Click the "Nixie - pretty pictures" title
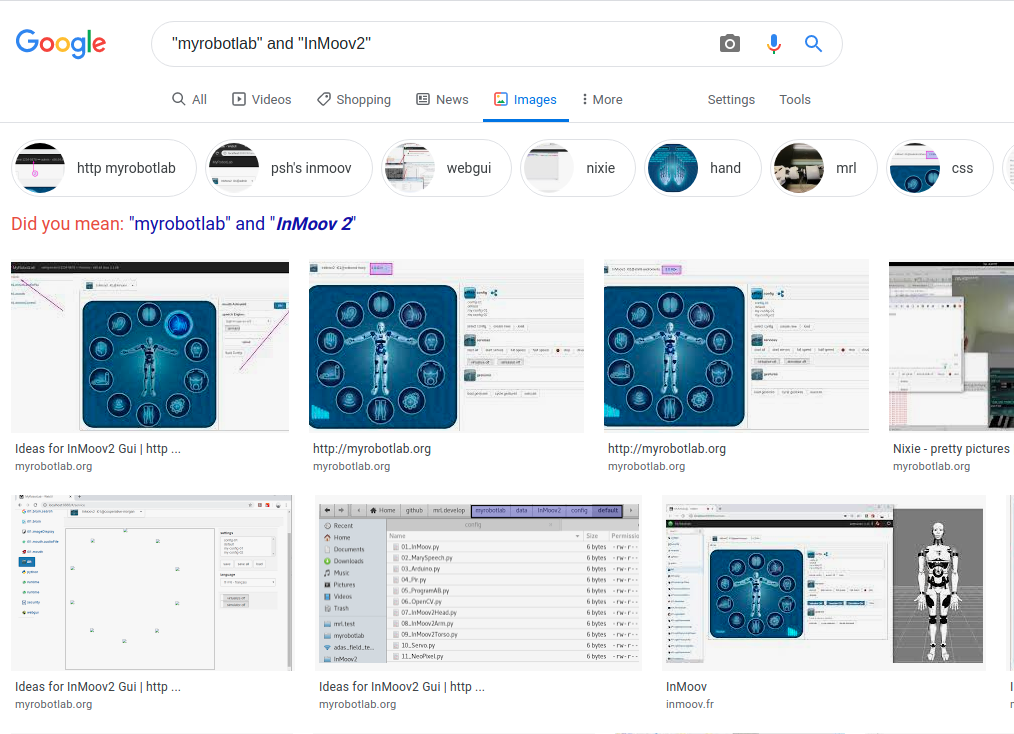Screen dimensions: 1014x734 [x=951, y=449]
